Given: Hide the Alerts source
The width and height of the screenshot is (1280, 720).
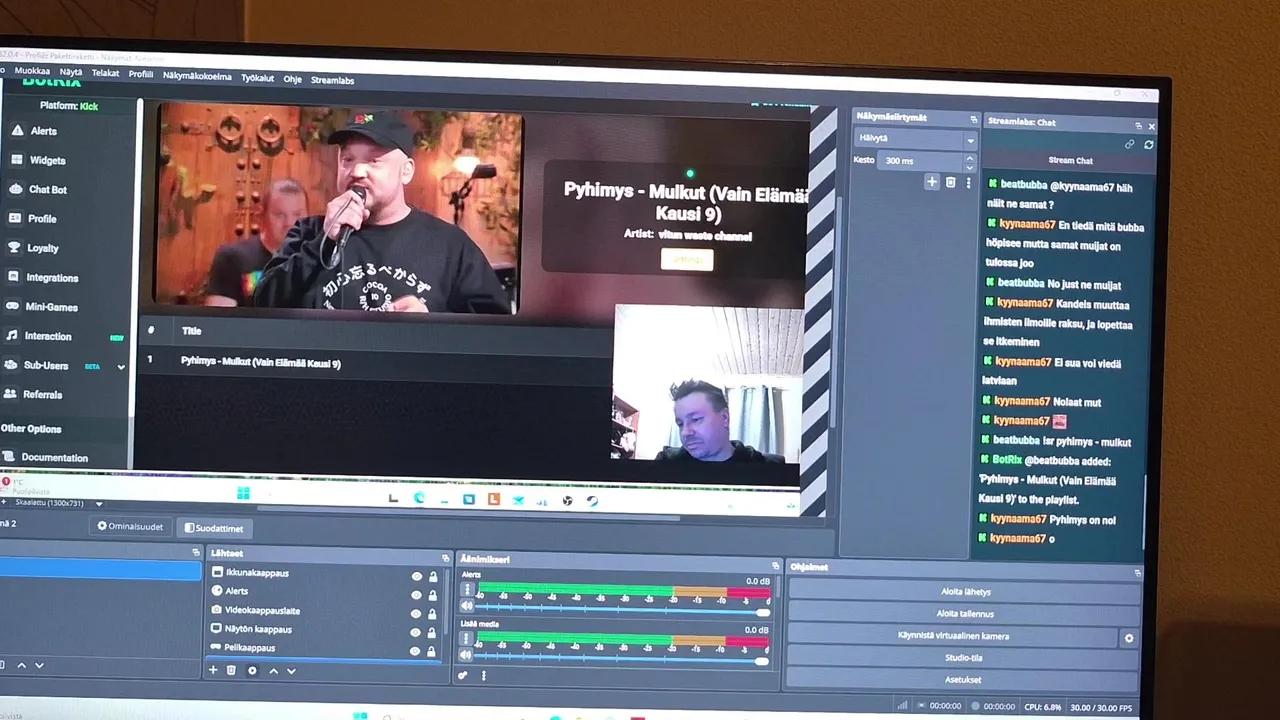Looking at the screenshot, I should point(417,594).
